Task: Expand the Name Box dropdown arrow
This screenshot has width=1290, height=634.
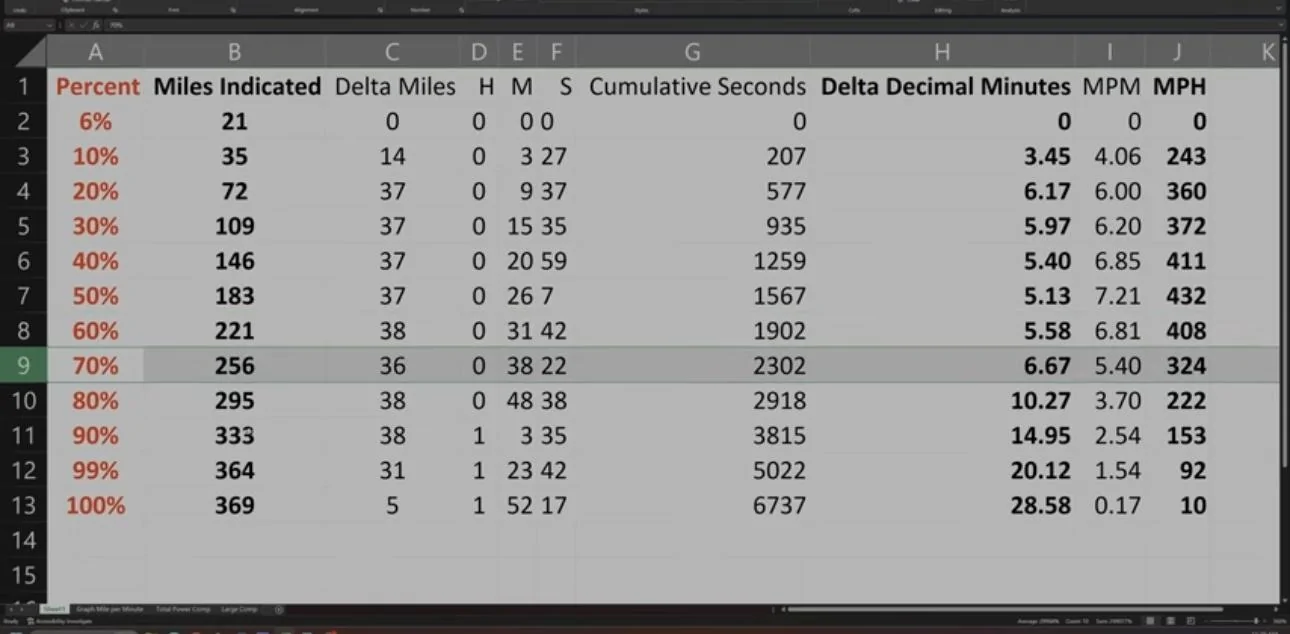Action: click(x=49, y=24)
